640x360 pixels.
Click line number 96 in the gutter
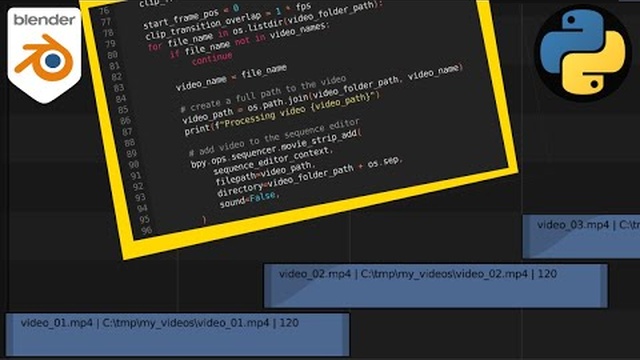pyautogui.click(x=146, y=230)
